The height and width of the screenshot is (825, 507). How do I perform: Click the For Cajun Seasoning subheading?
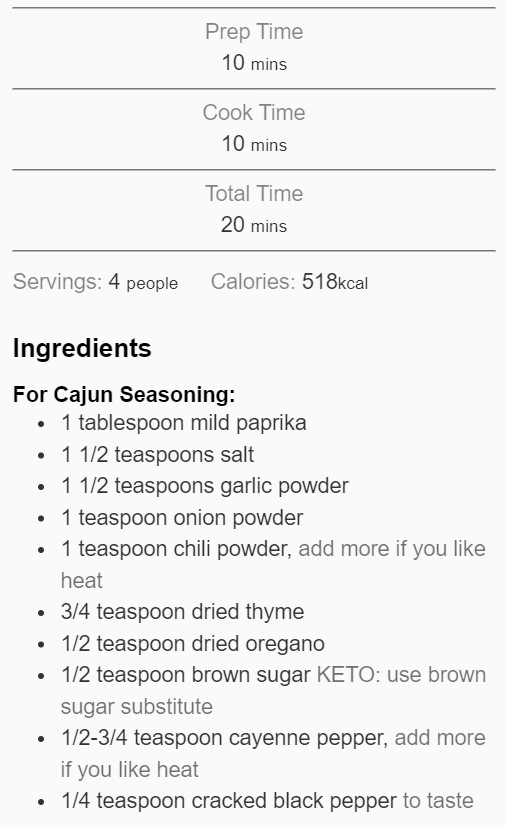[x=124, y=394]
